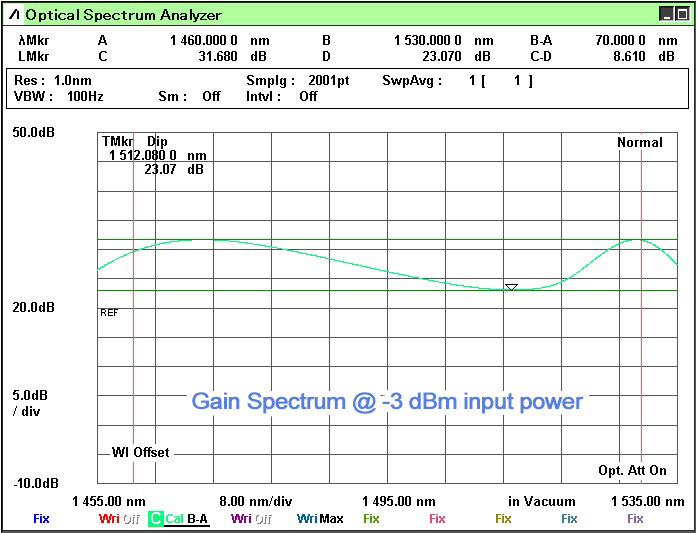Click the in Vacuum label
The image size is (697, 533).
(x=541, y=501)
